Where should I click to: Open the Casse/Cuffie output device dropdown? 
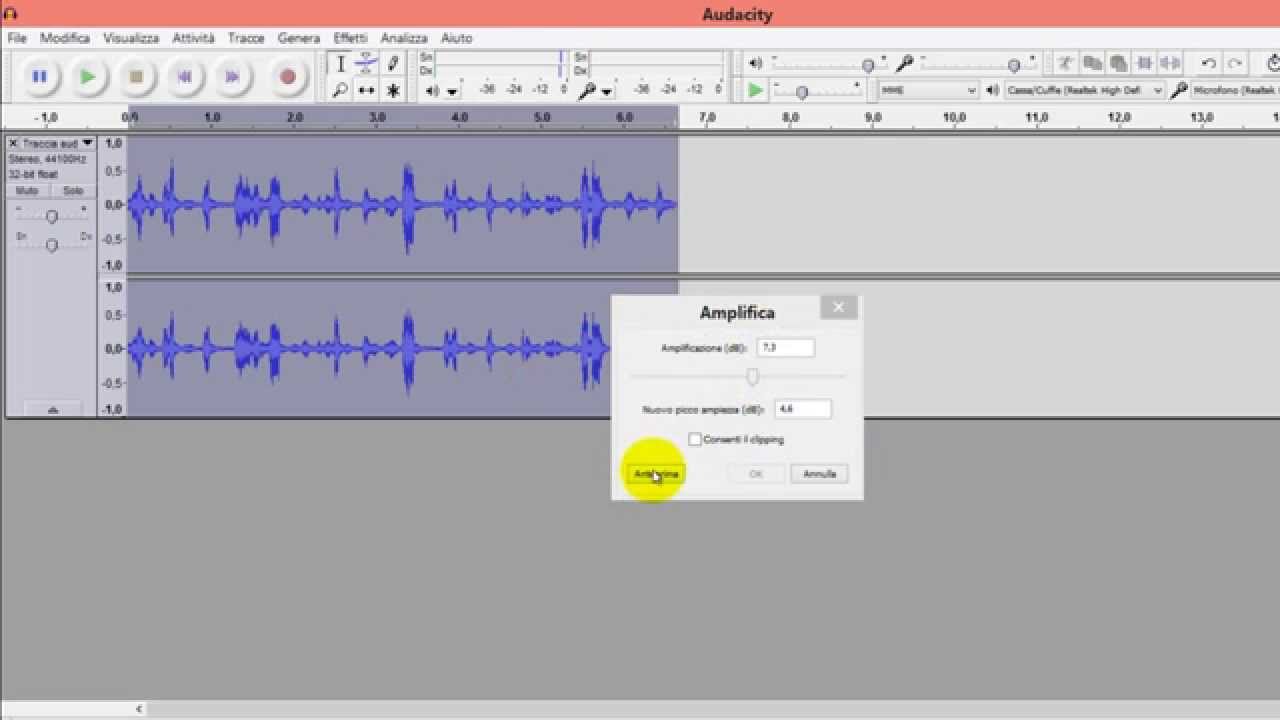click(x=1085, y=90)
